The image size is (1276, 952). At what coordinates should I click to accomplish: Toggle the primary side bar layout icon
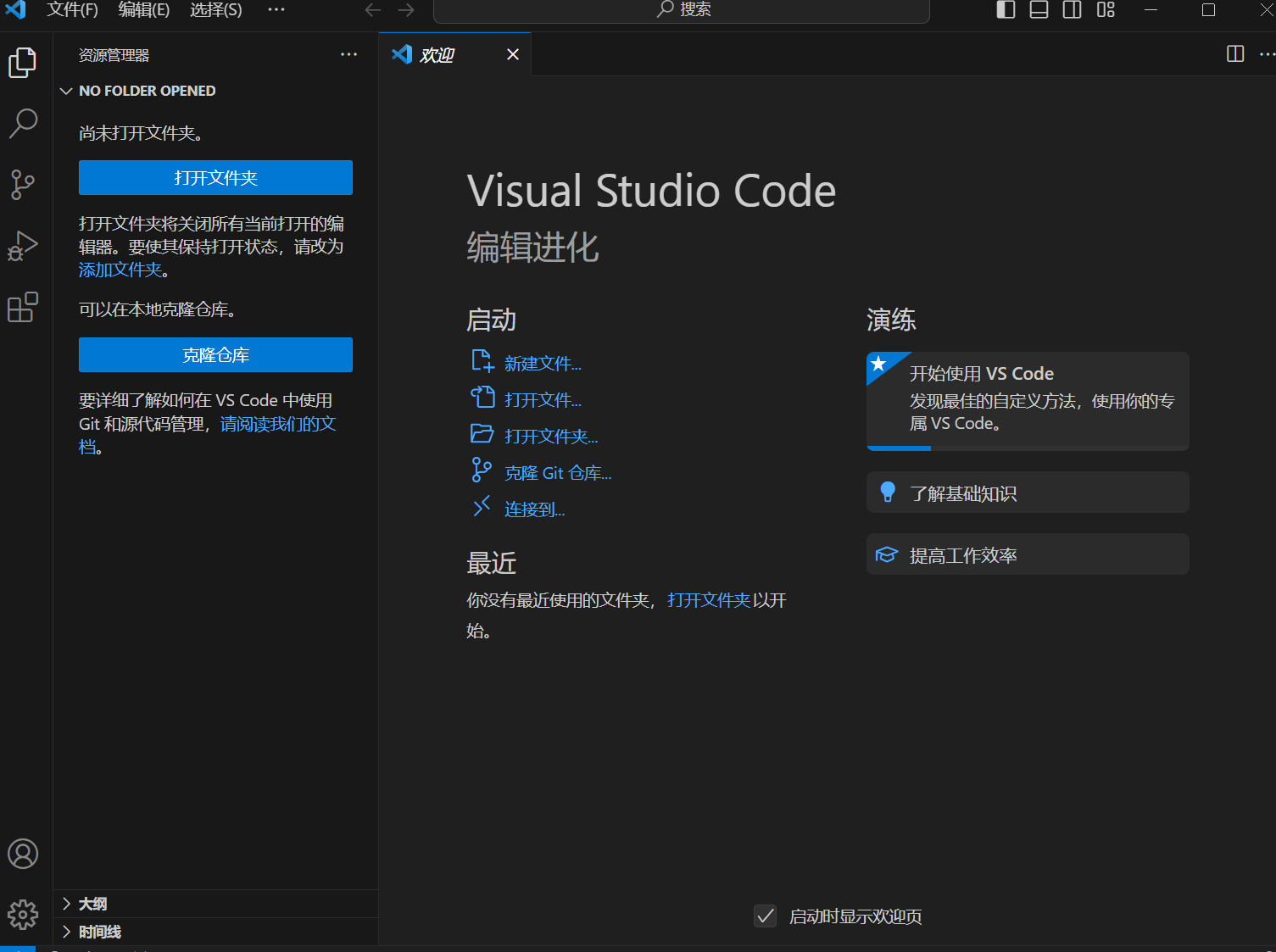[1006, 10]
